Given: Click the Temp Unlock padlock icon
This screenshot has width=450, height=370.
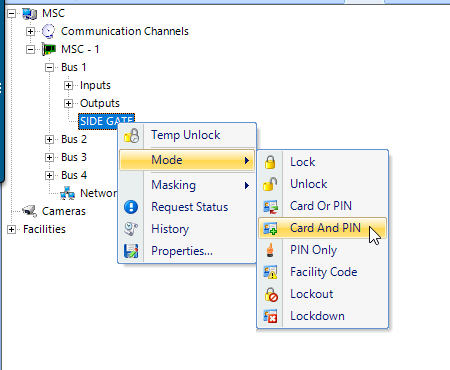Looking at the screenshot, I should tap(131, 136).
